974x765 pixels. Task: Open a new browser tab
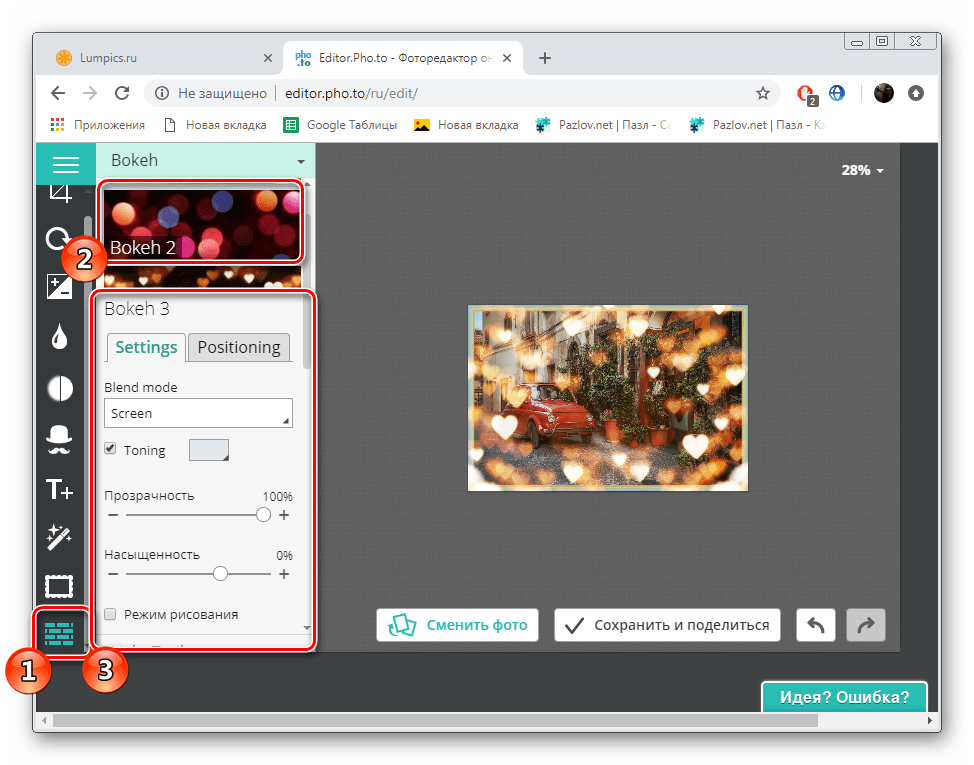click(x=545, y=58)
